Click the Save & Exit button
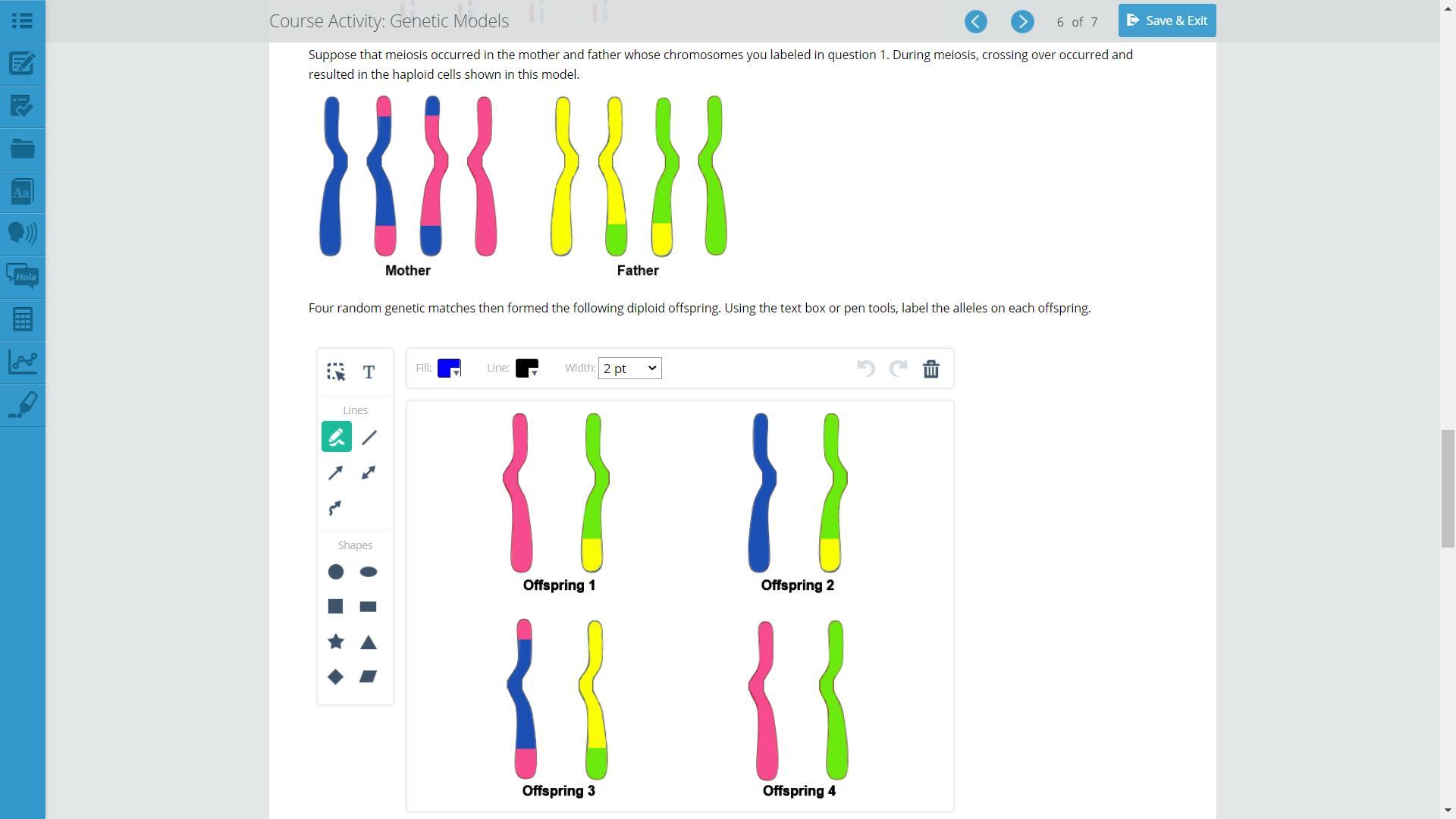1456x819 pixels. [x=1166, y=20]
